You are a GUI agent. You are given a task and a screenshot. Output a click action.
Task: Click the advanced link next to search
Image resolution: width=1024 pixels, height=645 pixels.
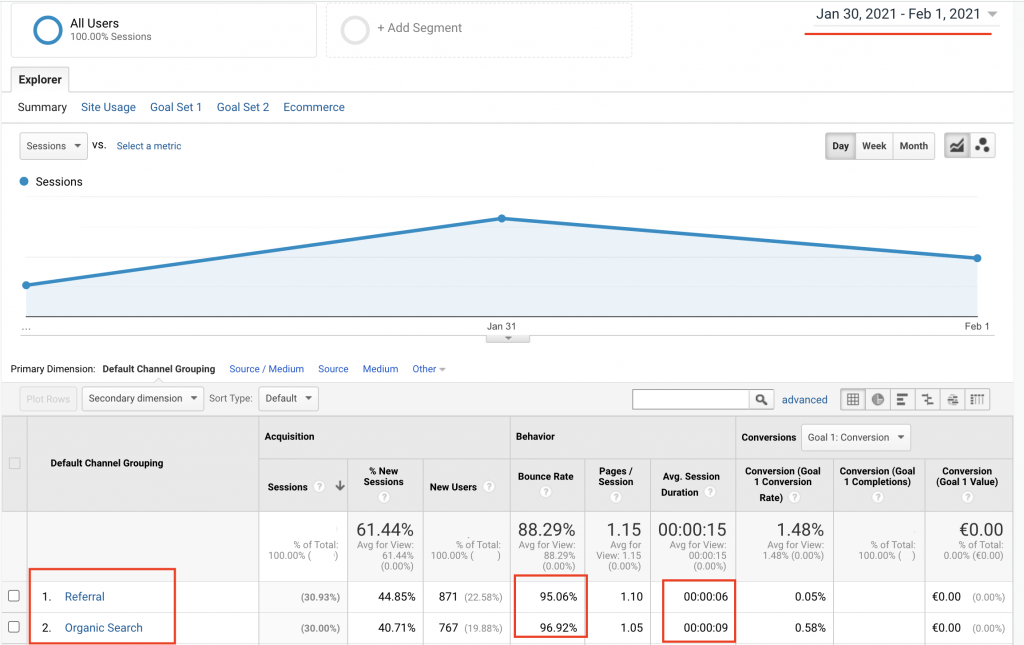tap(804, 399)
